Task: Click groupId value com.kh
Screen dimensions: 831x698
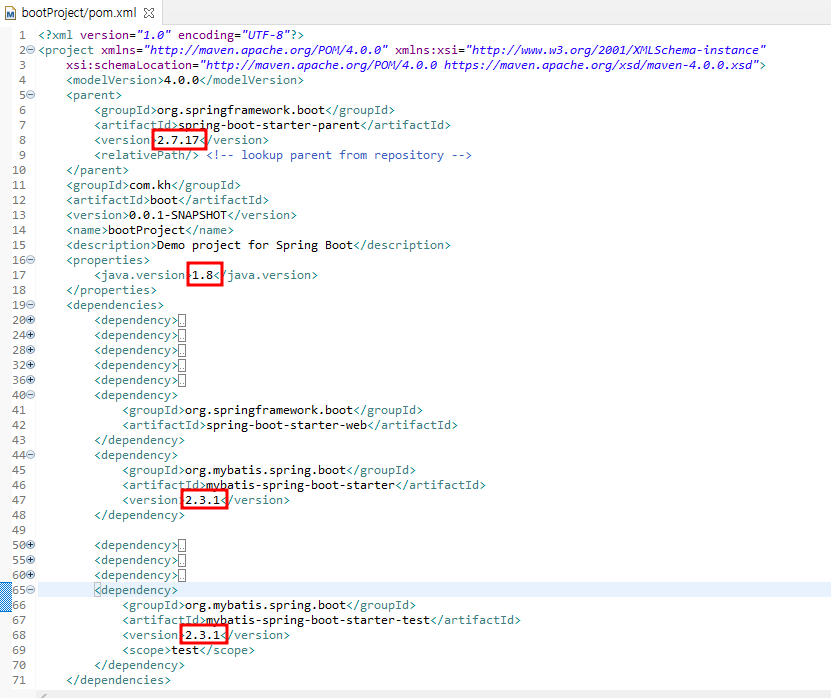Action: coord(150,185)
